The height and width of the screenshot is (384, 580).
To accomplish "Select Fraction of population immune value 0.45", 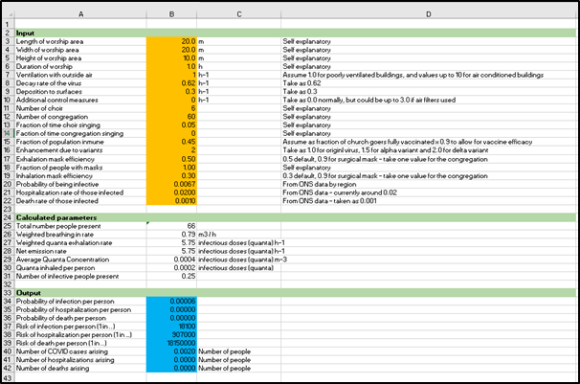I will coord(172,142).
